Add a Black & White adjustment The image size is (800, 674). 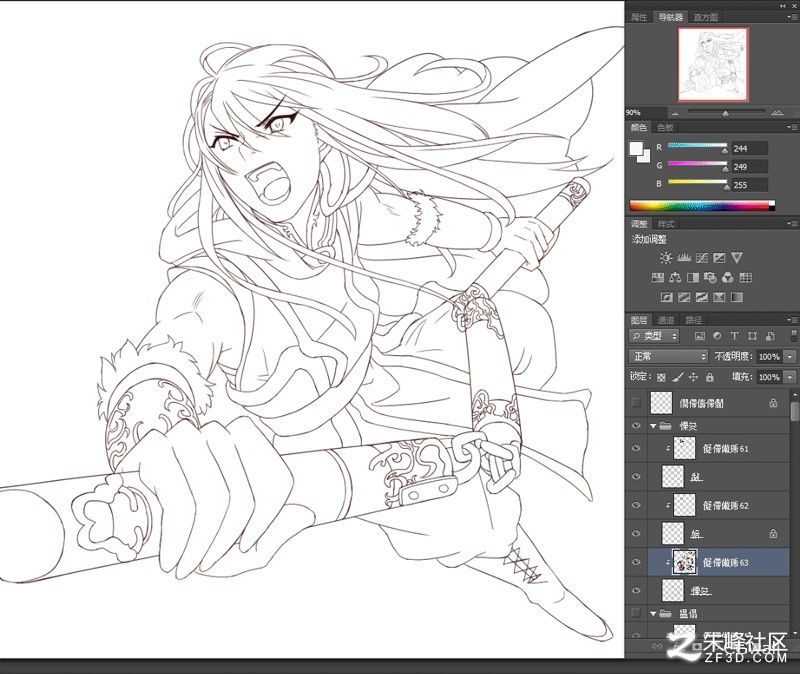point(693,278)
